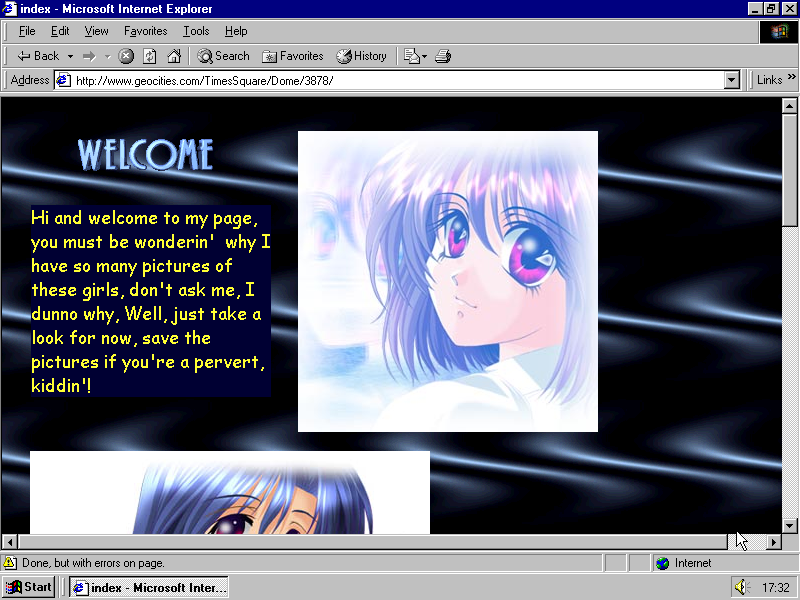Image resolution: width=800 pixels, height=600 pixels.
Task: Open the Help menu
Action: pyautogui.click(x=236, y=31)
